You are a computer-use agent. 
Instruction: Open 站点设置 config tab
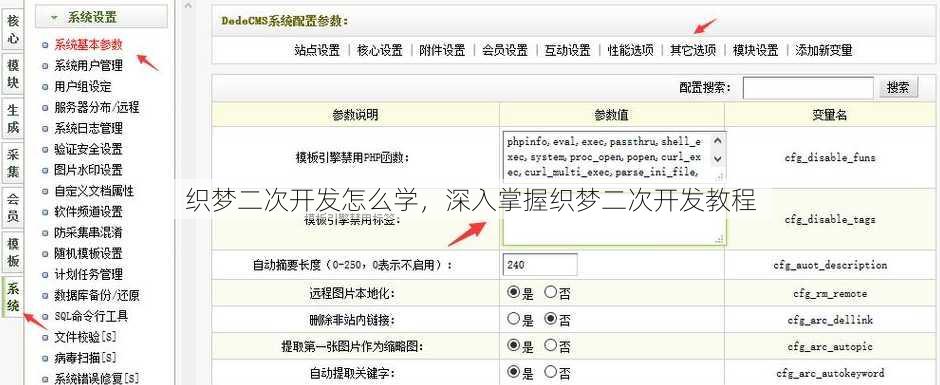click(x=317, y=50)
